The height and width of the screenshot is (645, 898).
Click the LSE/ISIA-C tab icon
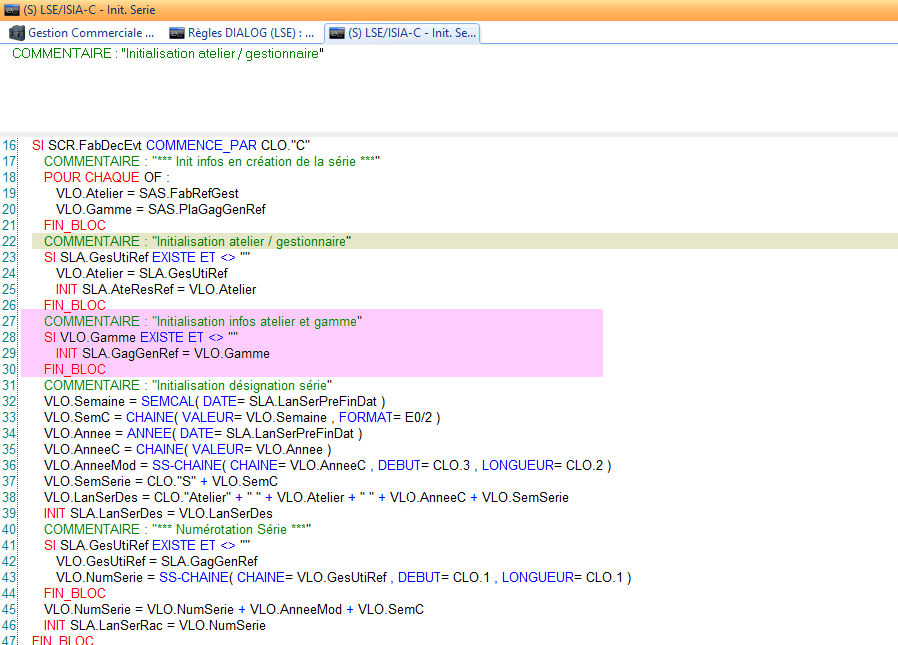pos(339,33)
